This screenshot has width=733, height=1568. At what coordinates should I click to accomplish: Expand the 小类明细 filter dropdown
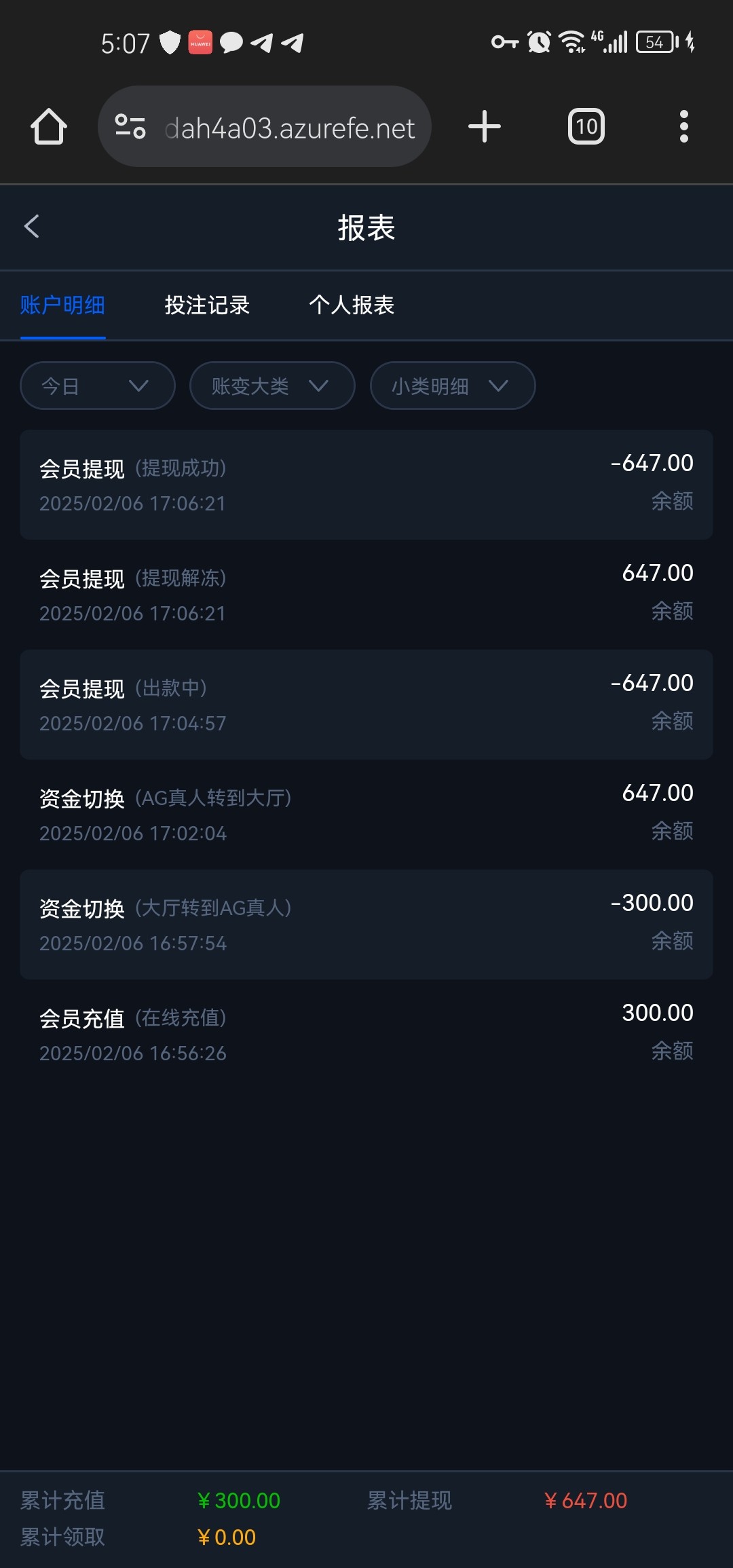pos(453,386)
